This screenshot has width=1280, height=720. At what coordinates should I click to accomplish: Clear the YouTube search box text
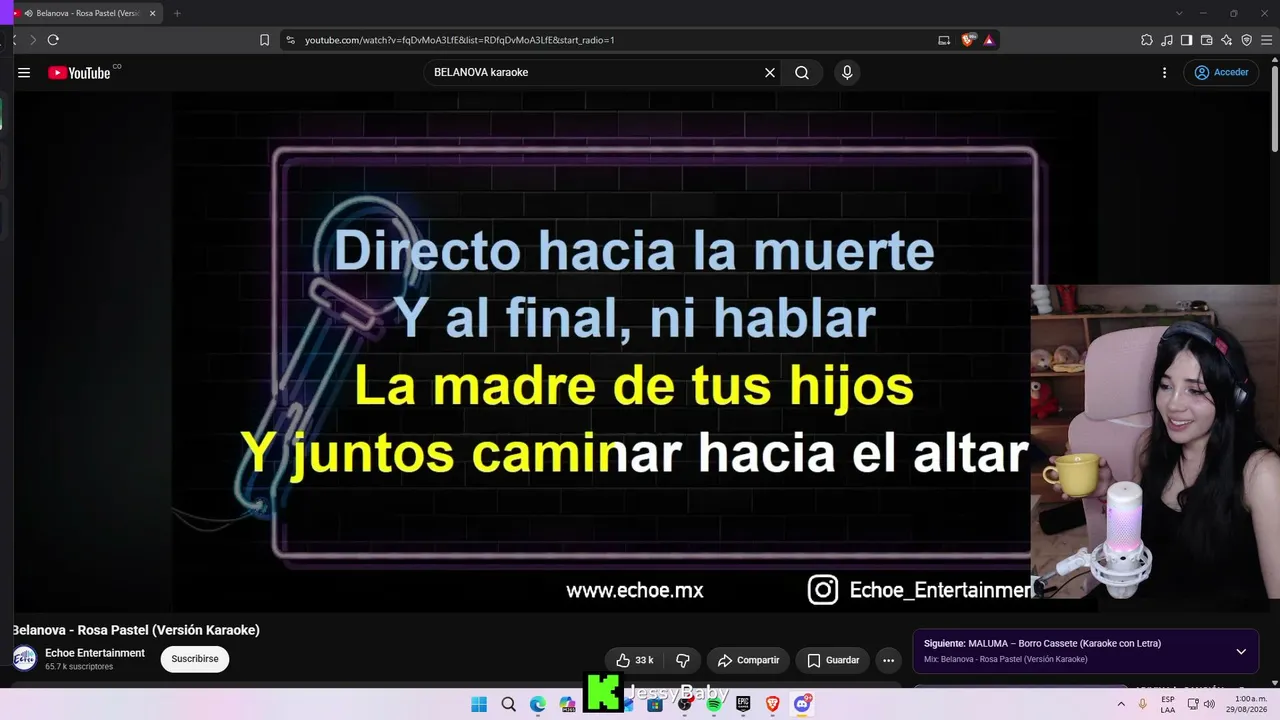[770, 72]
